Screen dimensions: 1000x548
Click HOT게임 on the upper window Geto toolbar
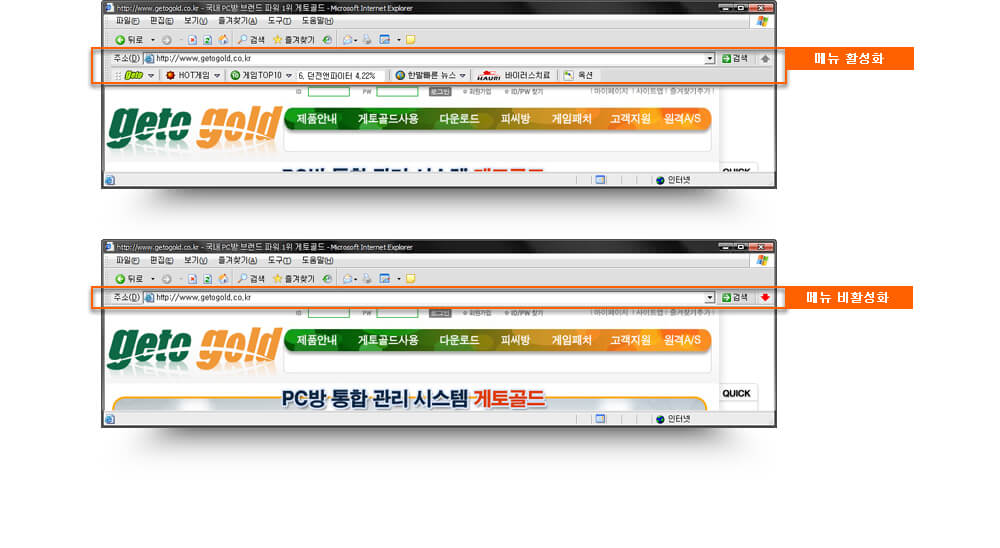(x=188, y=75)
